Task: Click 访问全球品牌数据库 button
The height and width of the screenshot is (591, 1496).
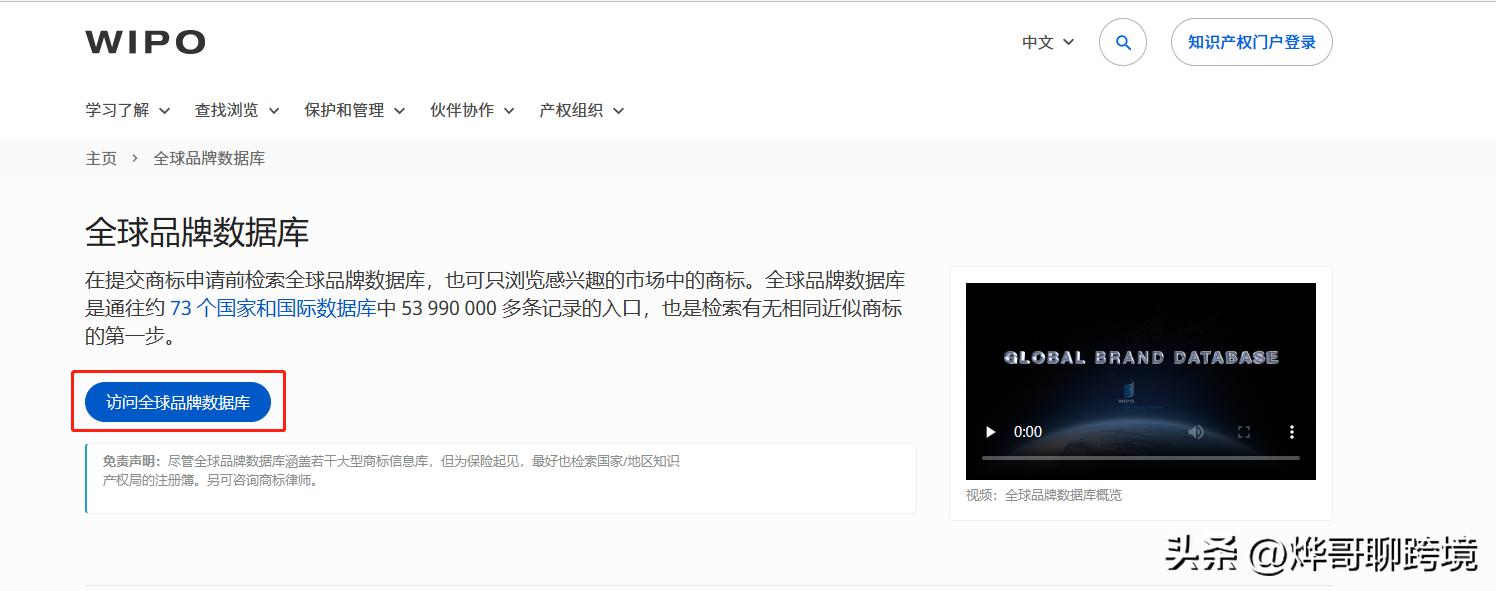Action: tap(178, 402)
